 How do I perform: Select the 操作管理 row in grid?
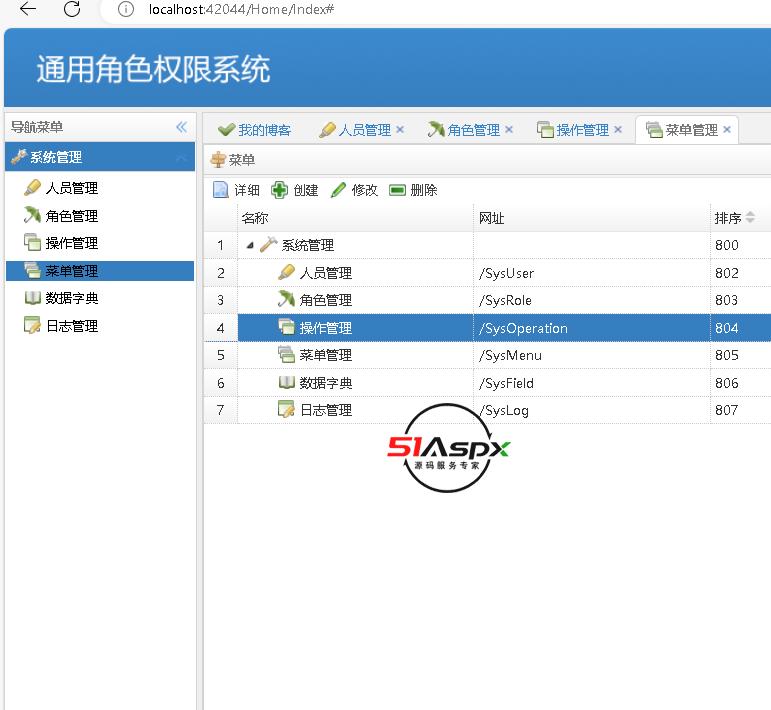[x=487, y=328]
